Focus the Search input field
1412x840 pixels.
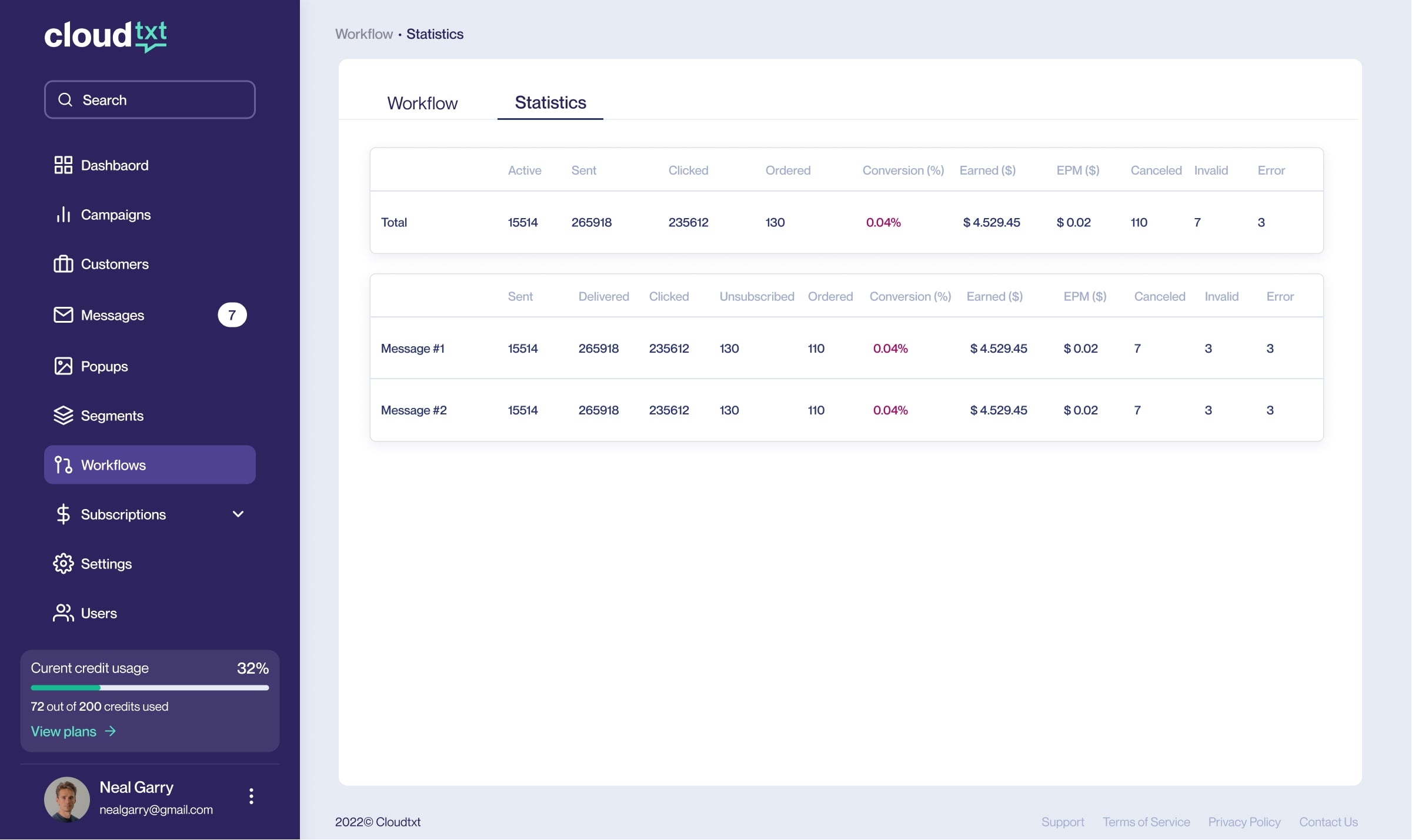(150, 100)
